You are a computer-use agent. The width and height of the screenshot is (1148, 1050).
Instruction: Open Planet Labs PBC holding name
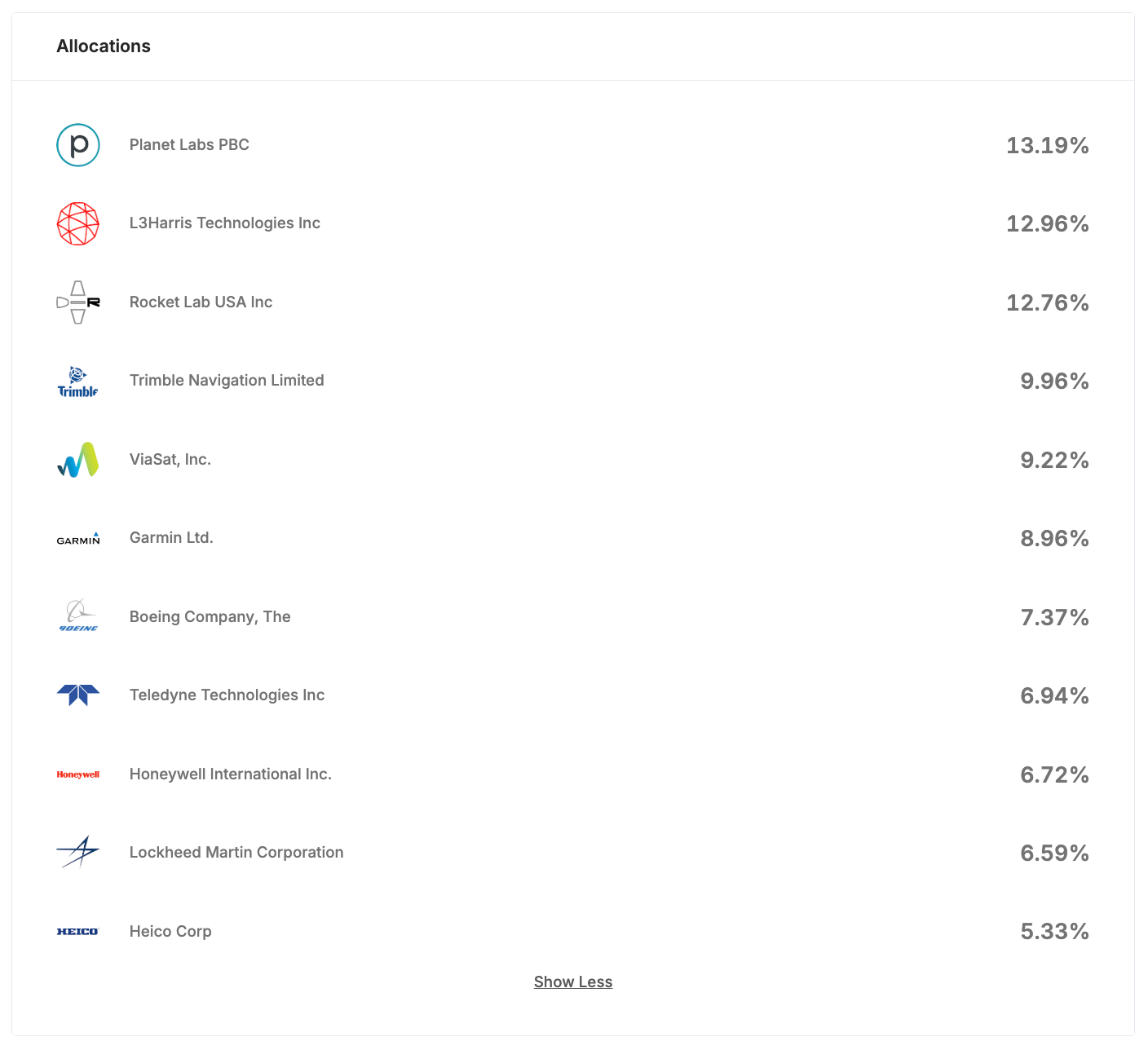(x=189, y=145)
